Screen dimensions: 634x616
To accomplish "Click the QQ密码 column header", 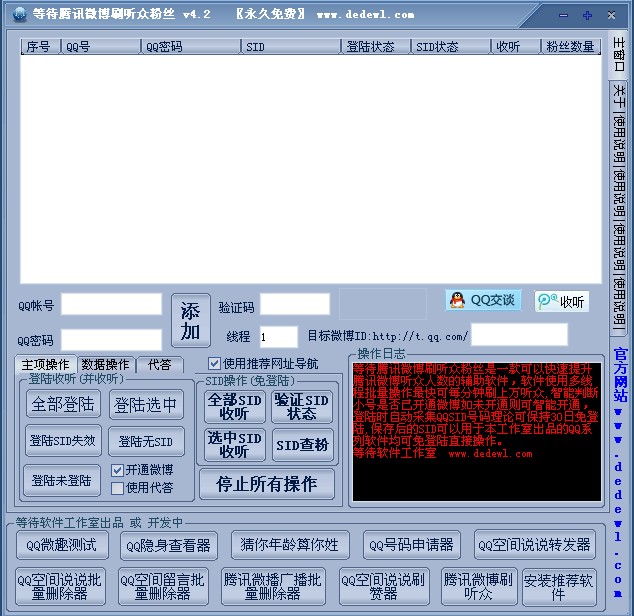I will (x=190, y=47).
